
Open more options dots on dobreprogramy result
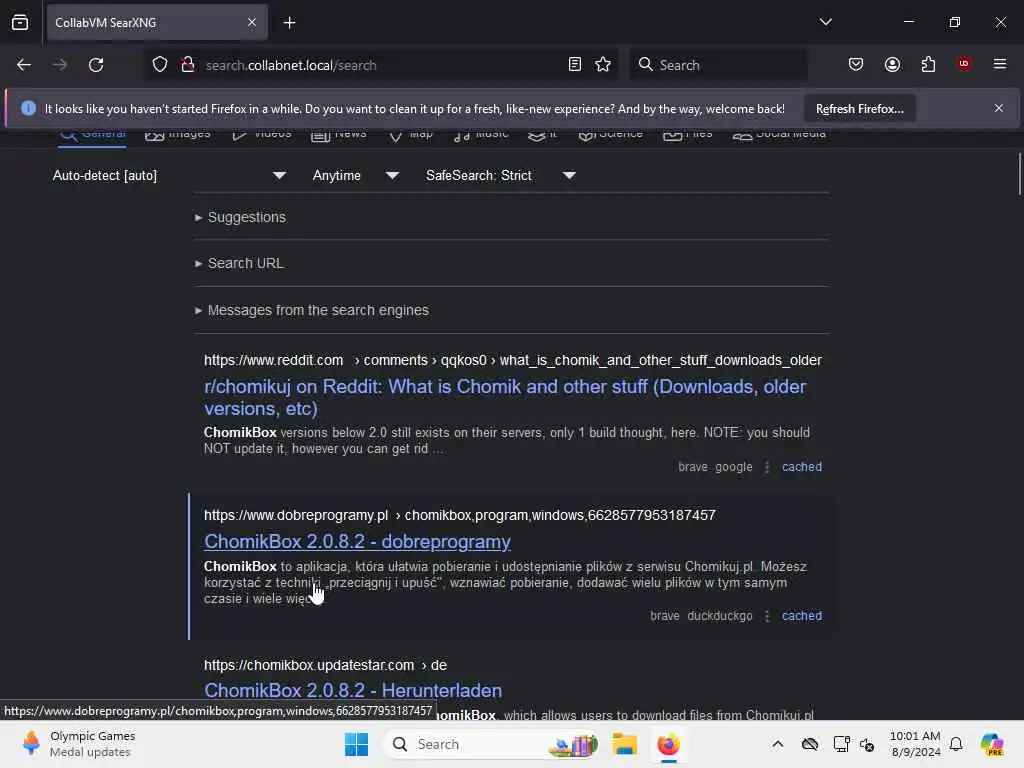(x=767, y=616)
